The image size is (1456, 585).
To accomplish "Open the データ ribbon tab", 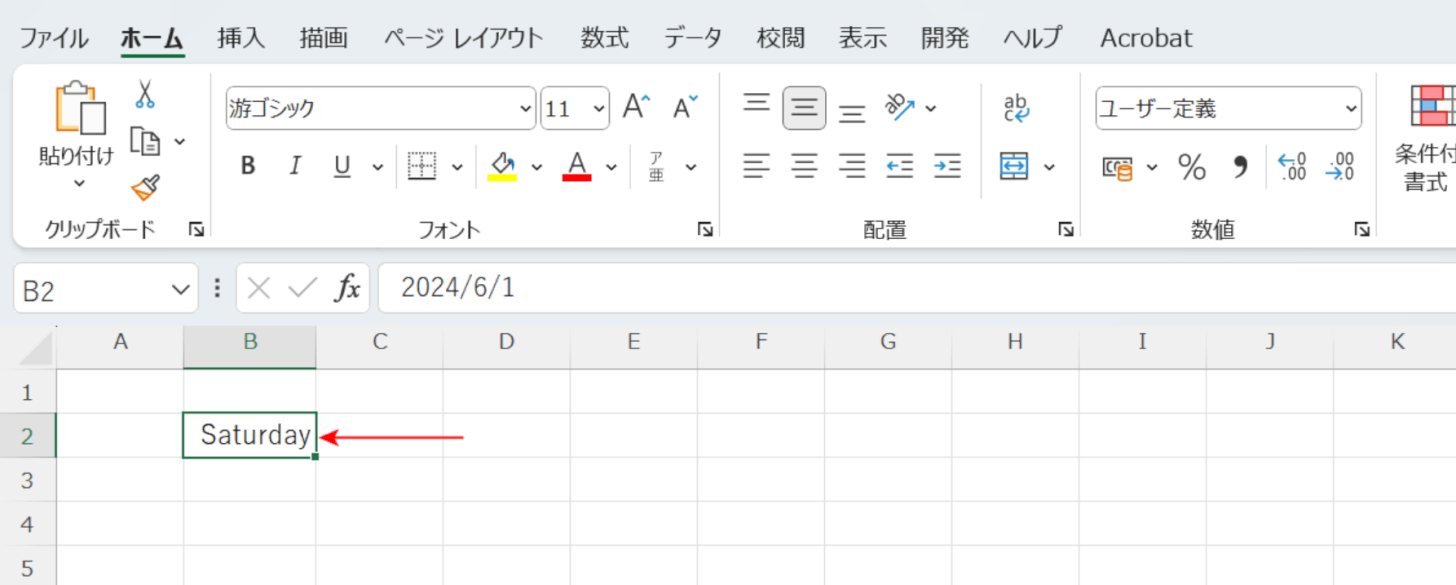I will pyautogui.click(x=693, y=38).
